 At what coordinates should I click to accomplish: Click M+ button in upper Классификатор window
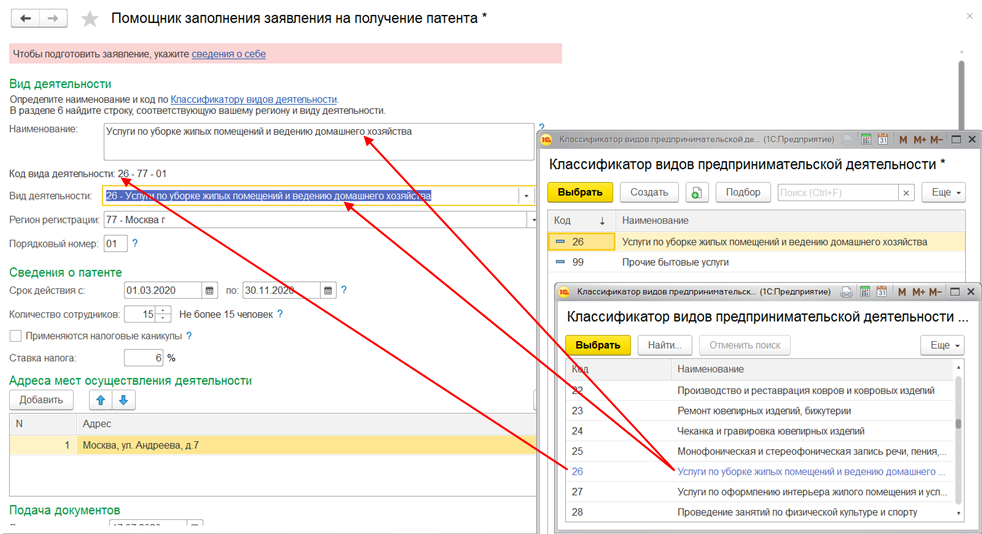919,140
